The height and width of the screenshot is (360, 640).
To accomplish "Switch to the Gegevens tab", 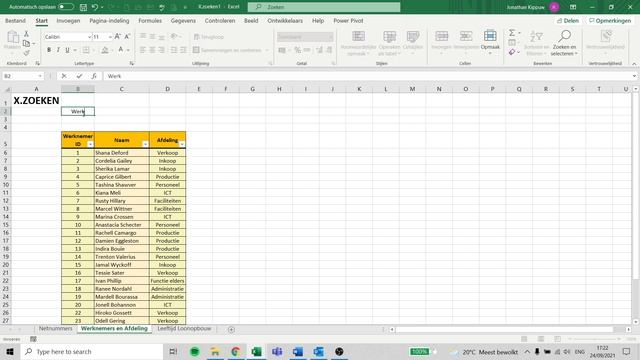I will click(183, 20).
